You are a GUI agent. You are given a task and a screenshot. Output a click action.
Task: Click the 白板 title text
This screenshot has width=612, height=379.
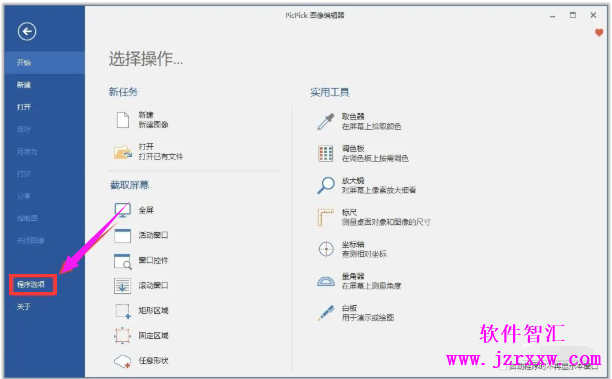pos(349,308)
